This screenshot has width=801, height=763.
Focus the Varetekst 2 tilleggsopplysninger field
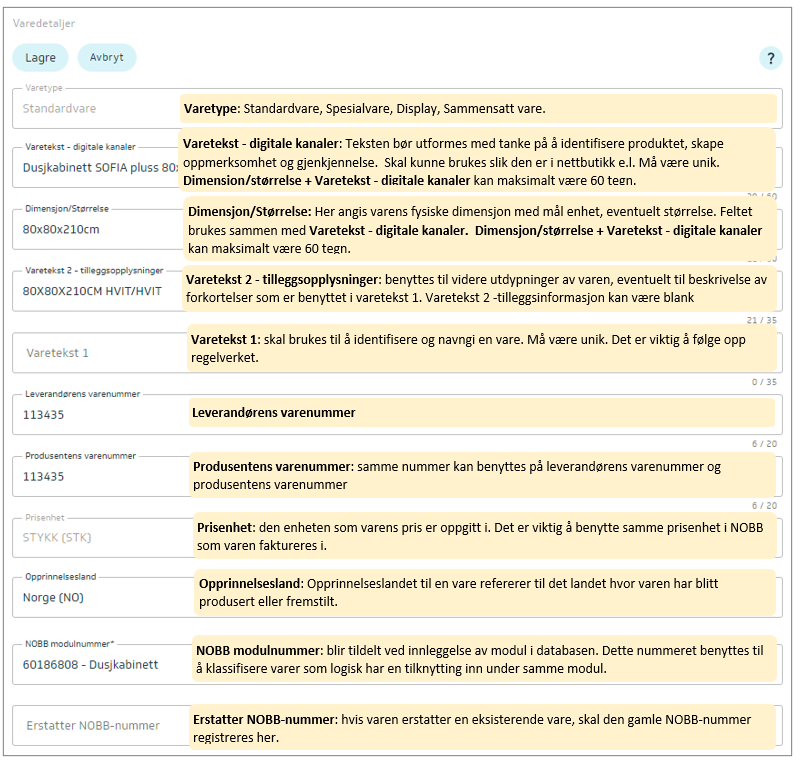point(95,291)
